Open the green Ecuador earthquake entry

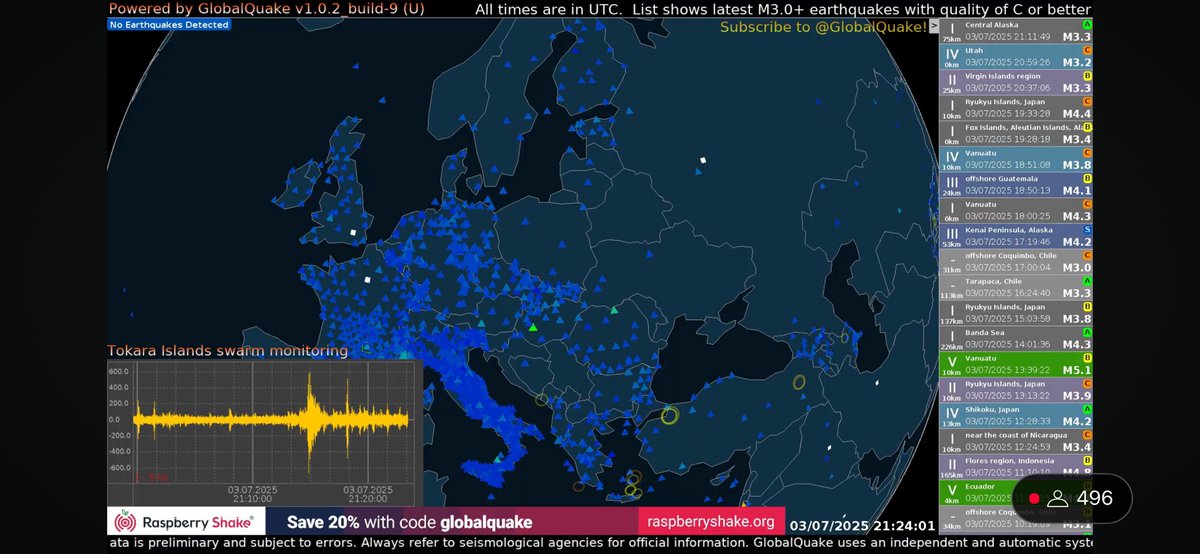pyautogui.click(x=1016, y=492)
